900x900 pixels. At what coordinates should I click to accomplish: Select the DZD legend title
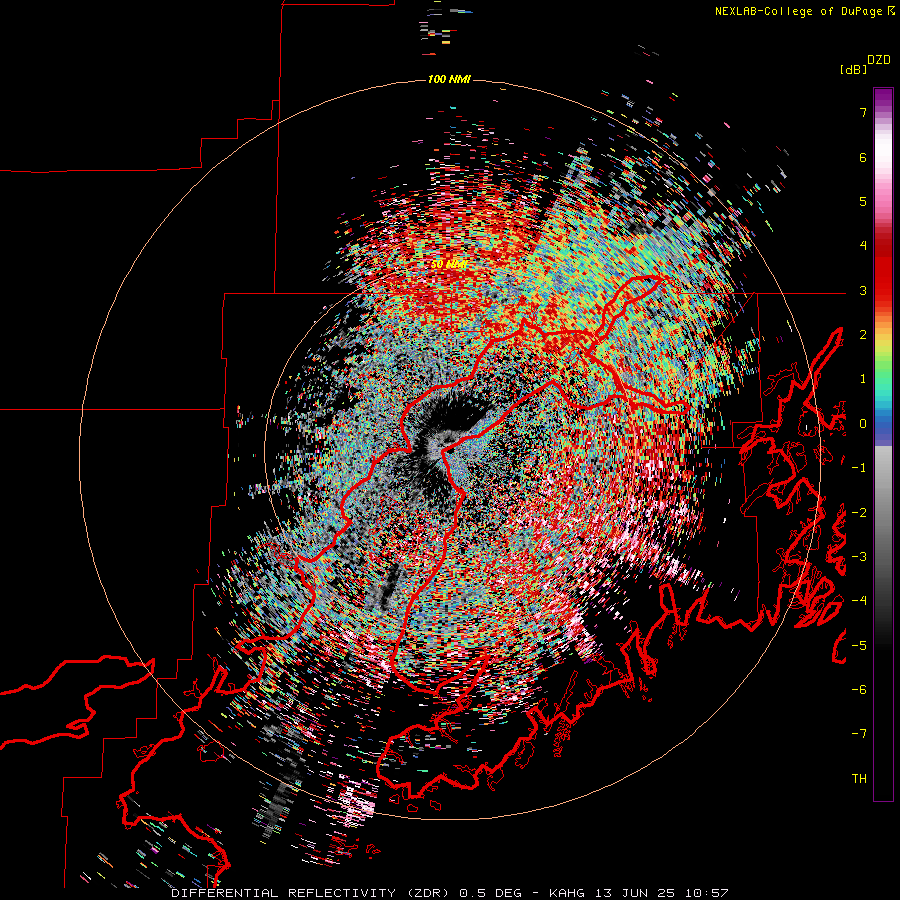[879, 60]
